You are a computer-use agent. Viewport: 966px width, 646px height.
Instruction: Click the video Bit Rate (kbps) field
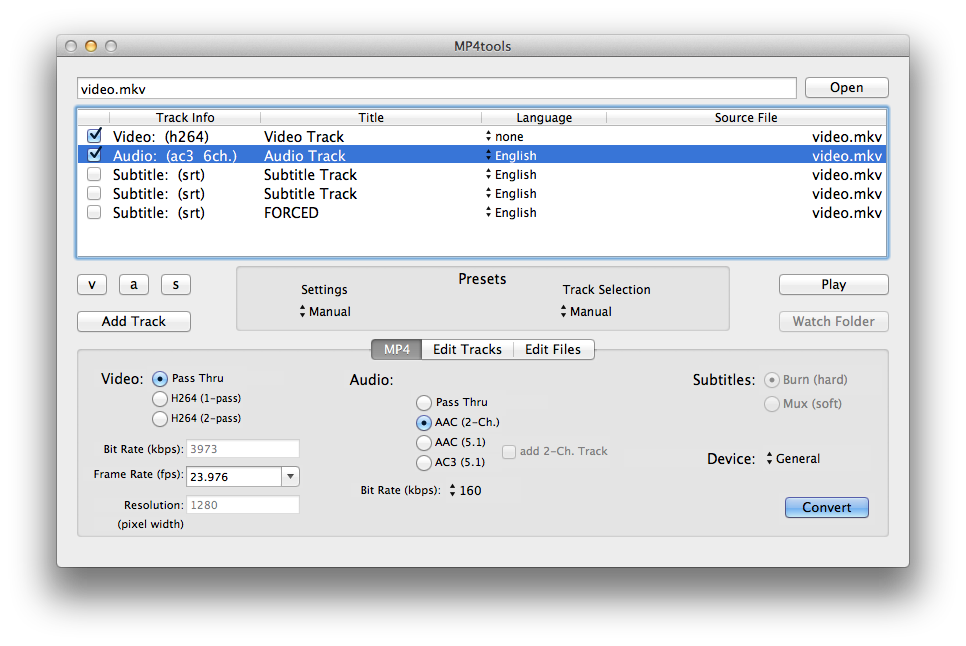tap(243, 449)
